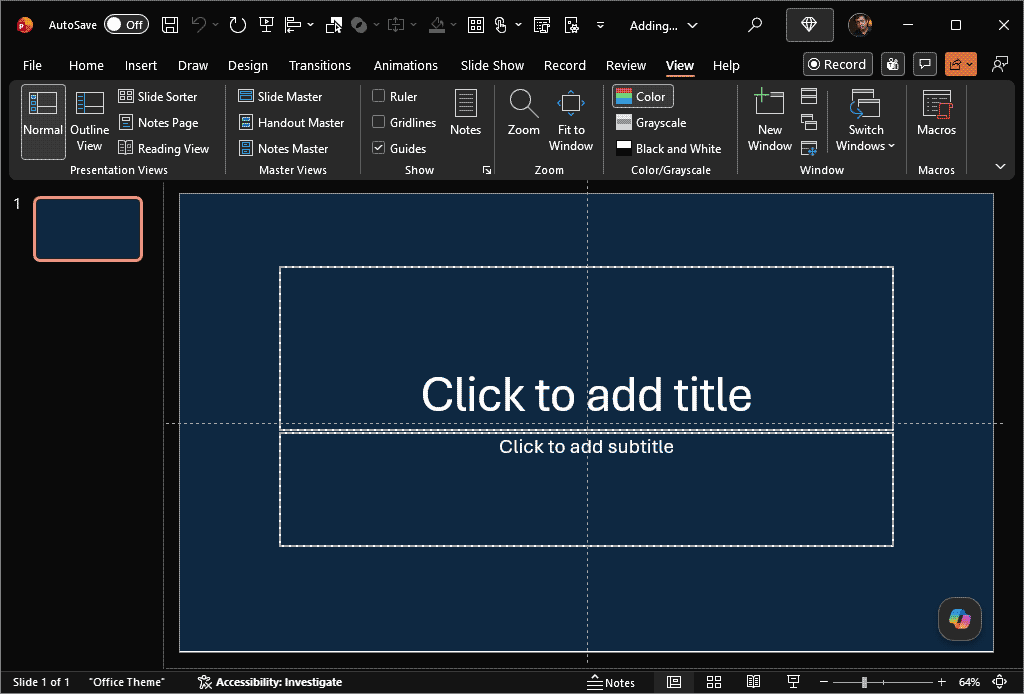Click the Record button near the top right
Screen dimensions: 1024x694
point(837,64)
